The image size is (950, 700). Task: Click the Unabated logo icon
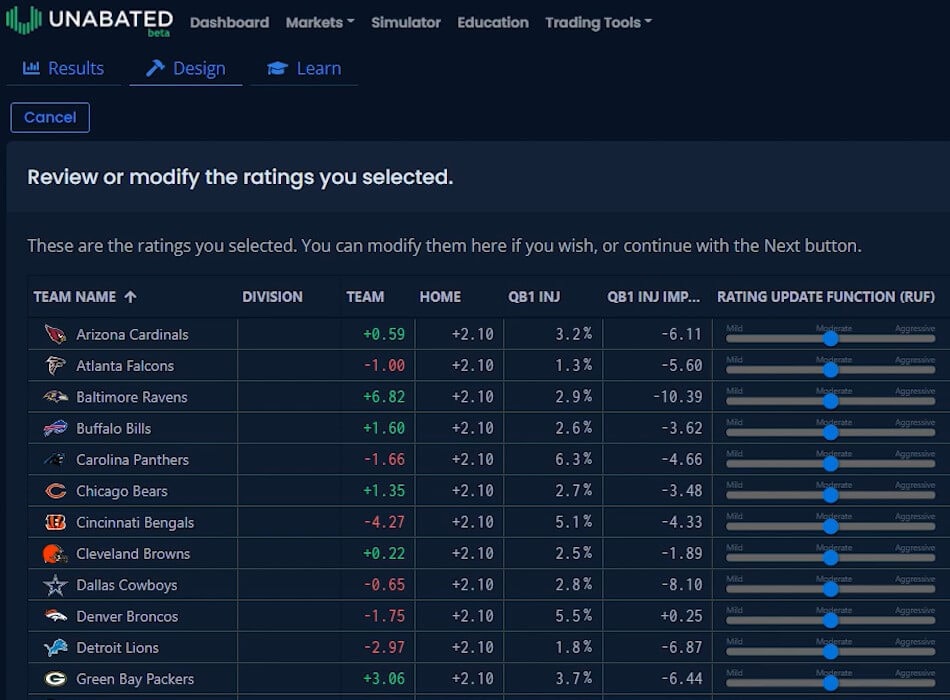[x=24, y=20]
